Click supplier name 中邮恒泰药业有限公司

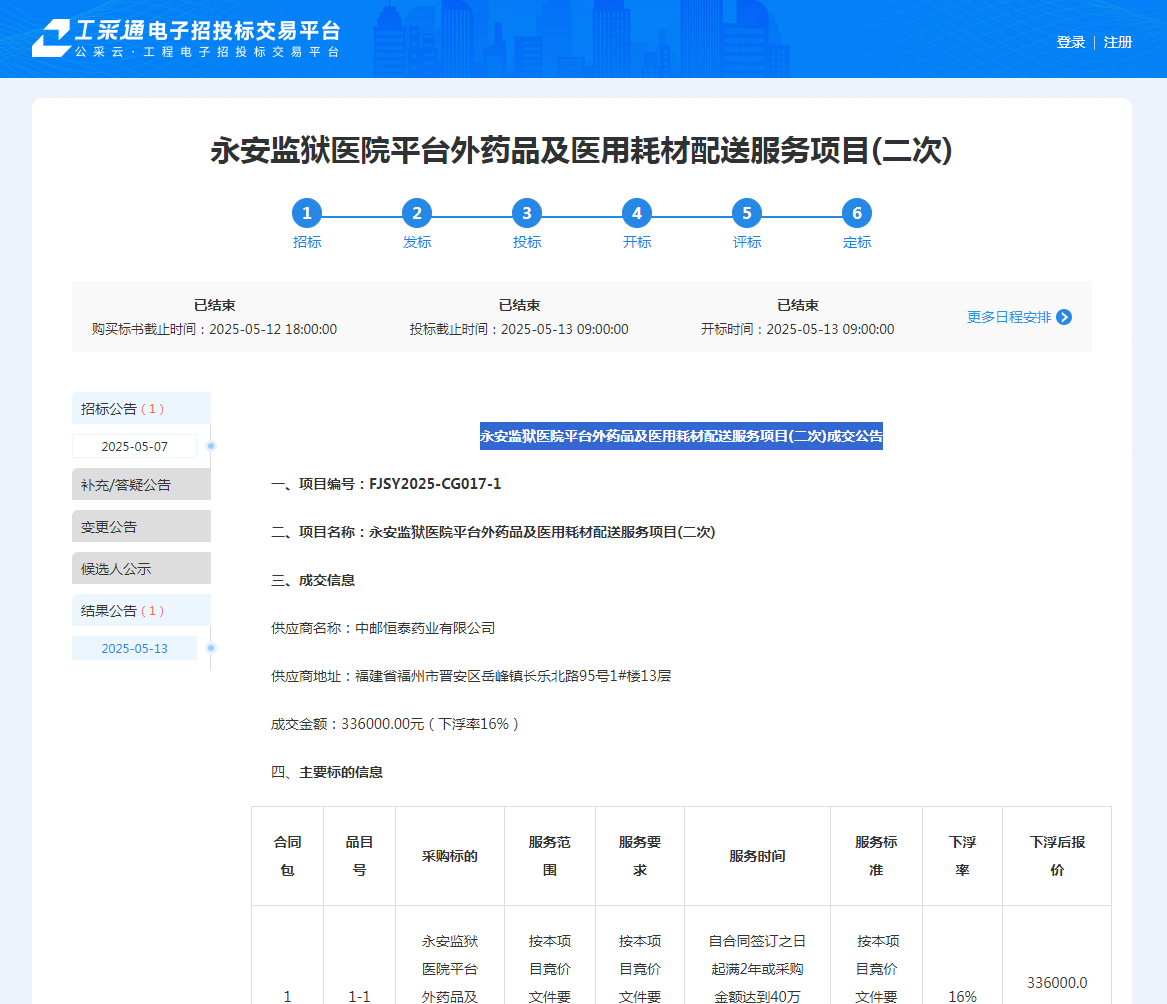425,628
